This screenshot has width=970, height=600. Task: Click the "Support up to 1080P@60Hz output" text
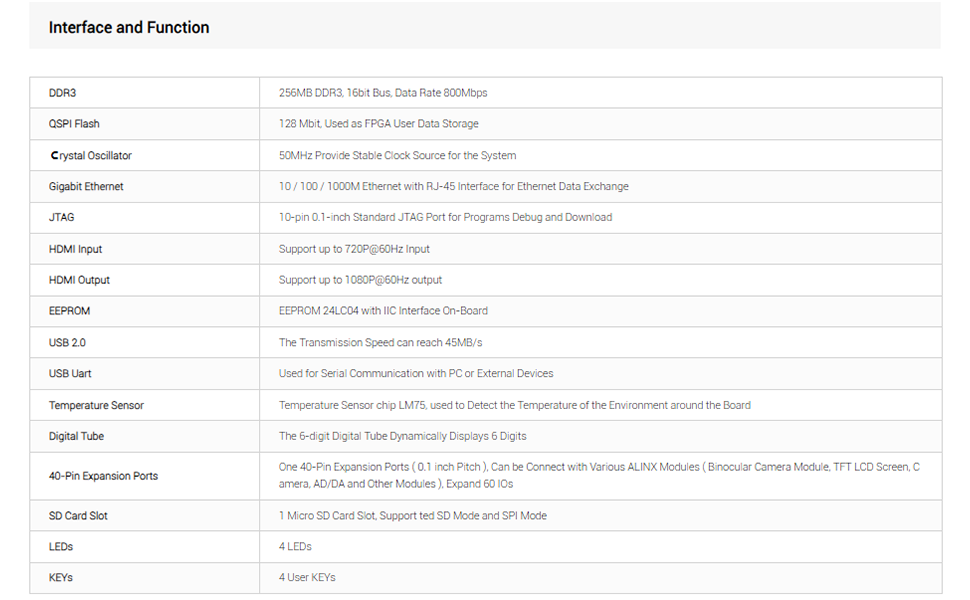(360, 280)
